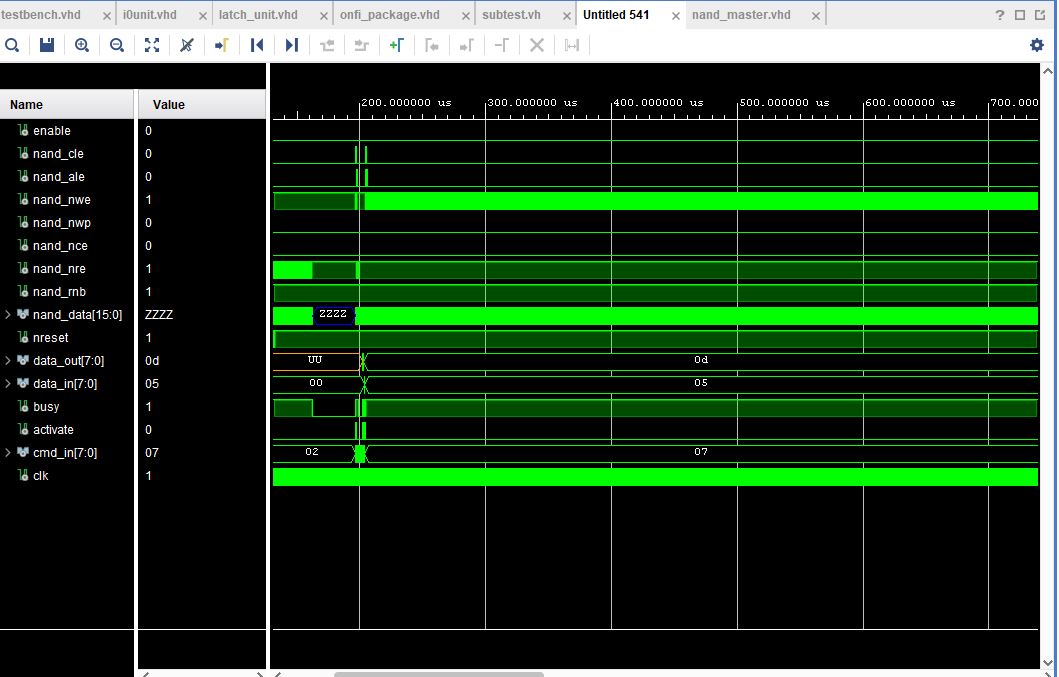
Task: Open the help question mark
Action: pyautogui.click(x=1000, y=15)
